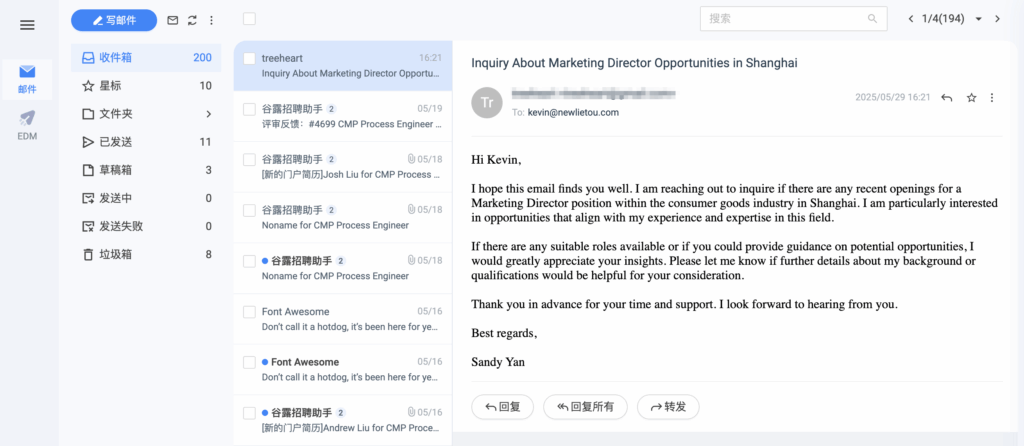
Task: Go to the next page of emails
Action: 997,19
